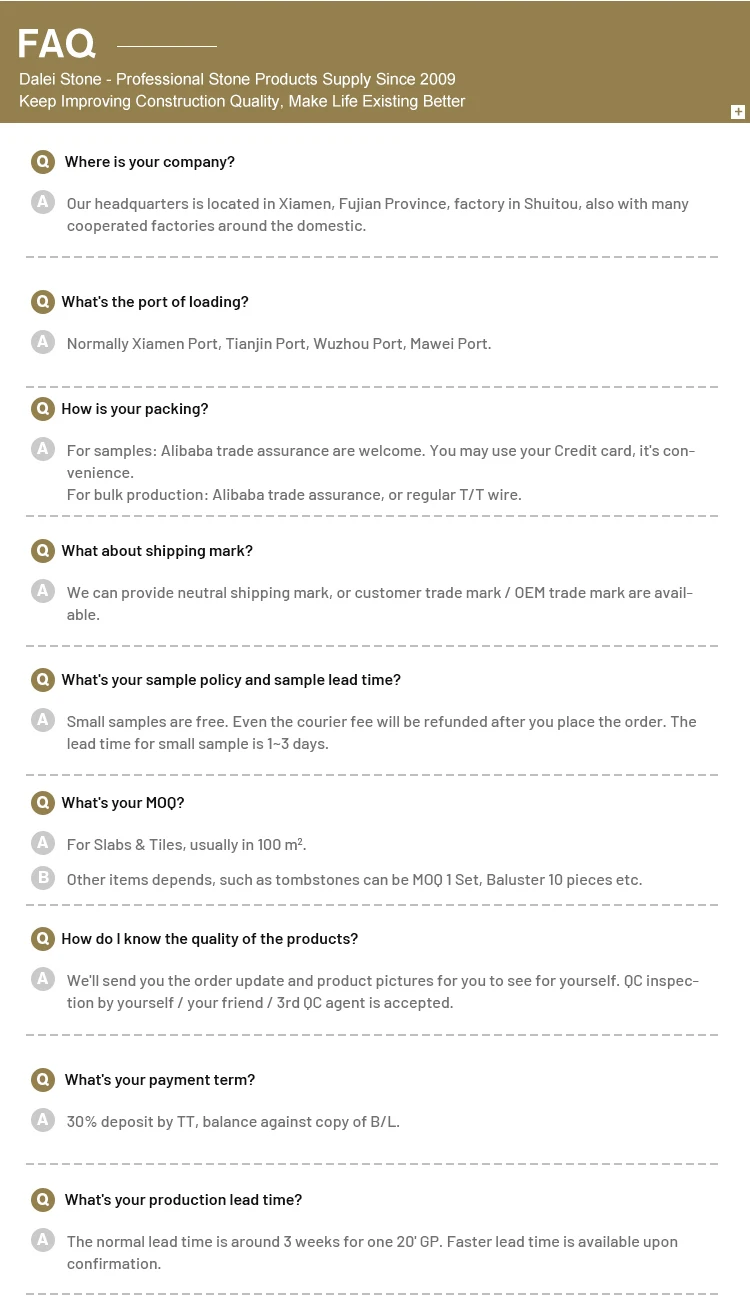Open the "What's the port of loading?" question
This screenshot has height=1298, width=750.
pyautogui.click(x=155, y=302)
